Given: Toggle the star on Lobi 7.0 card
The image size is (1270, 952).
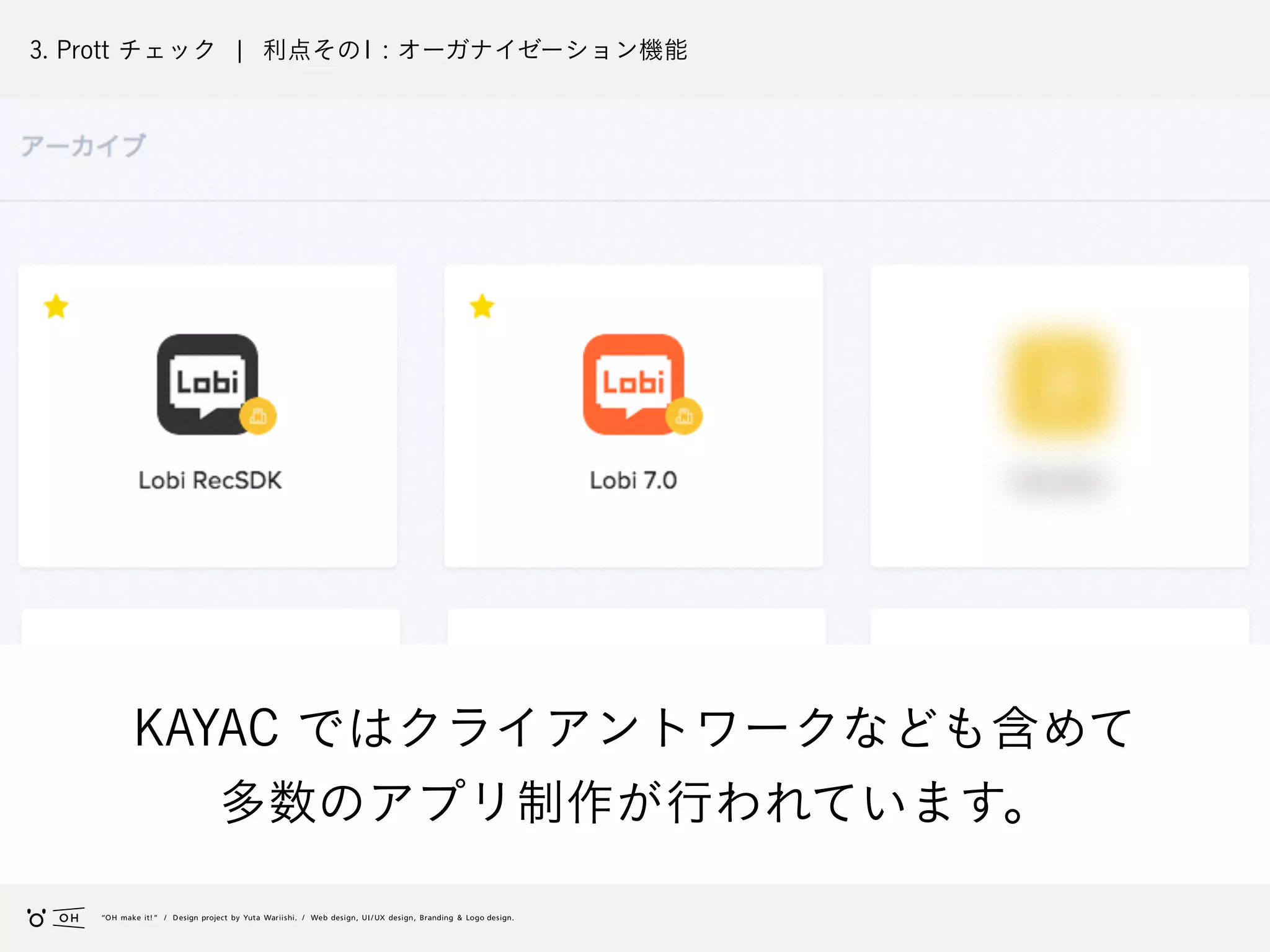Looking at the screenshot, I should click(x=482, y=306).
